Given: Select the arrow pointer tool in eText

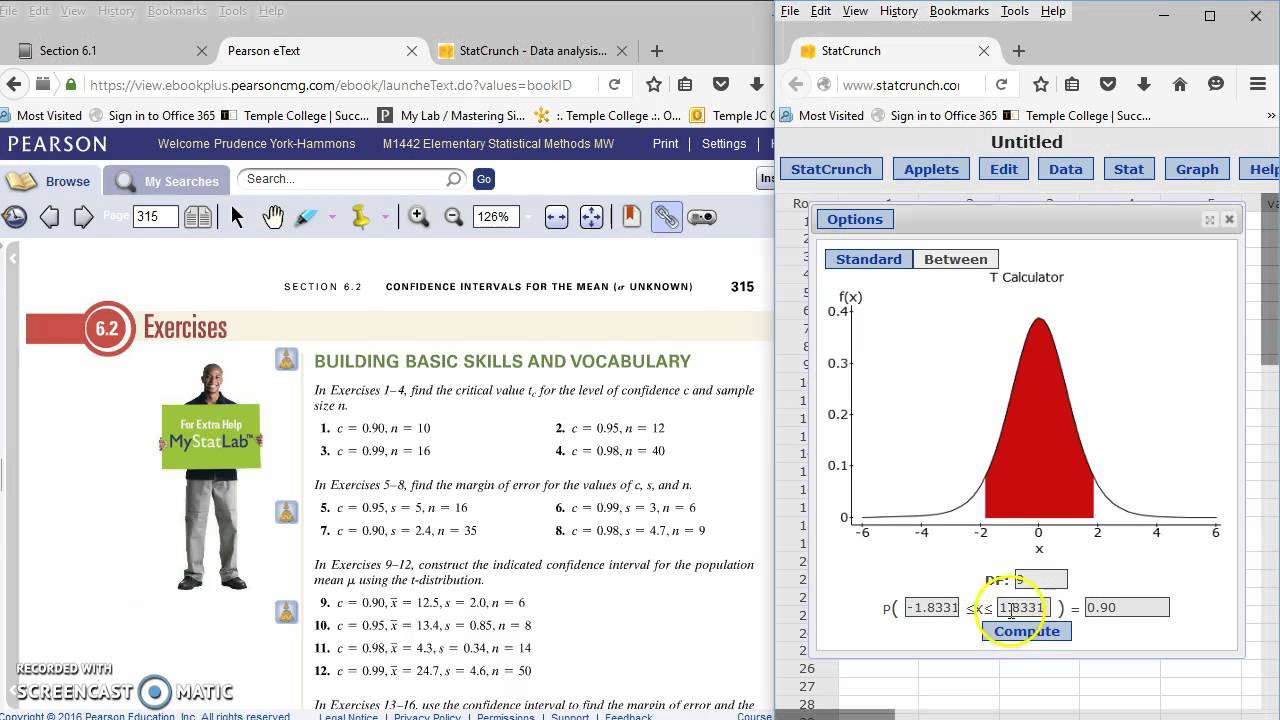Looking at the screenshot, I should [x=237, y=217].
